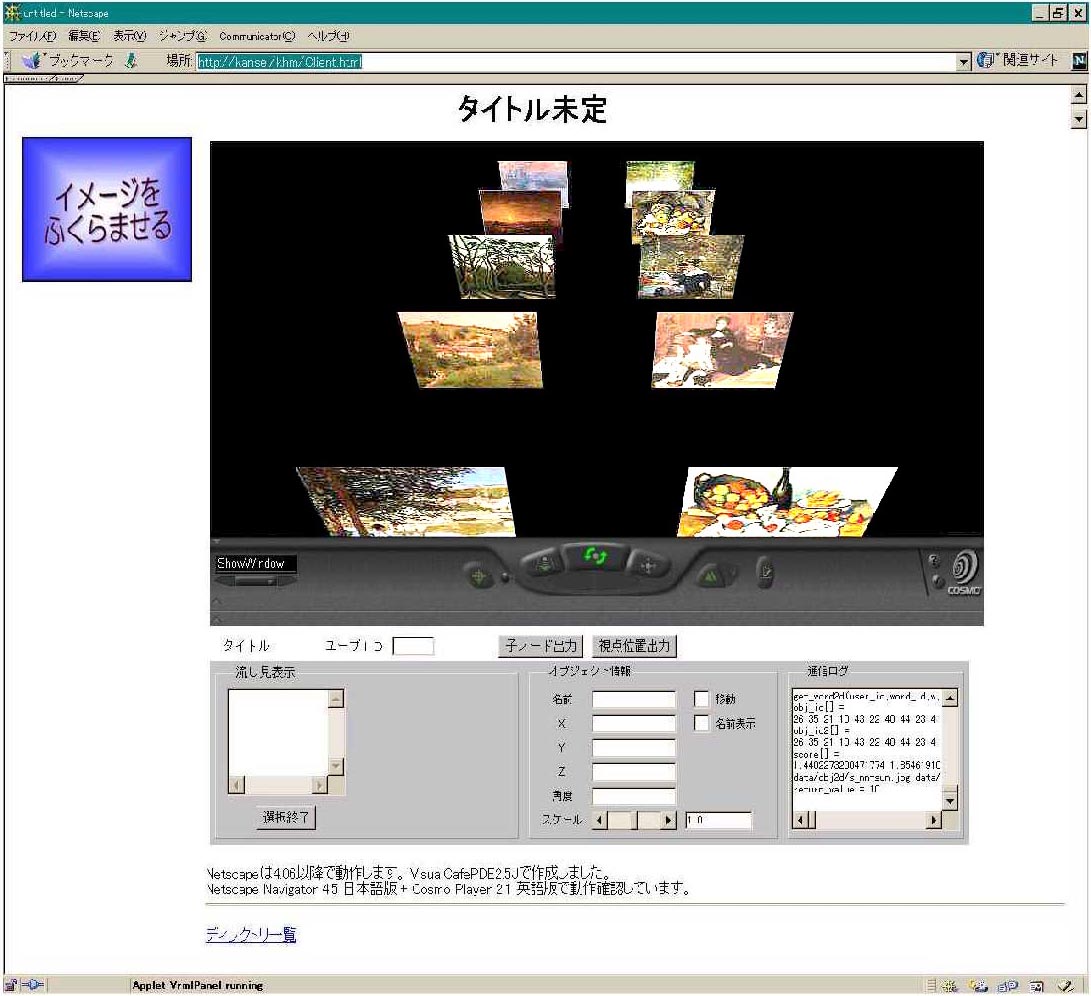The height and width of the screenshot is (996, 1091).
Task: Click the 通信ログ scrollbar up arrow
Action: (x=950, y=697)
